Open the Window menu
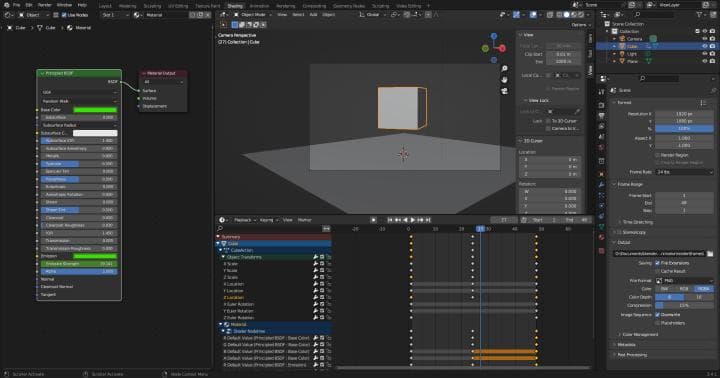The height and width of the screenshot is (378, 720). (x=64, y=5)
